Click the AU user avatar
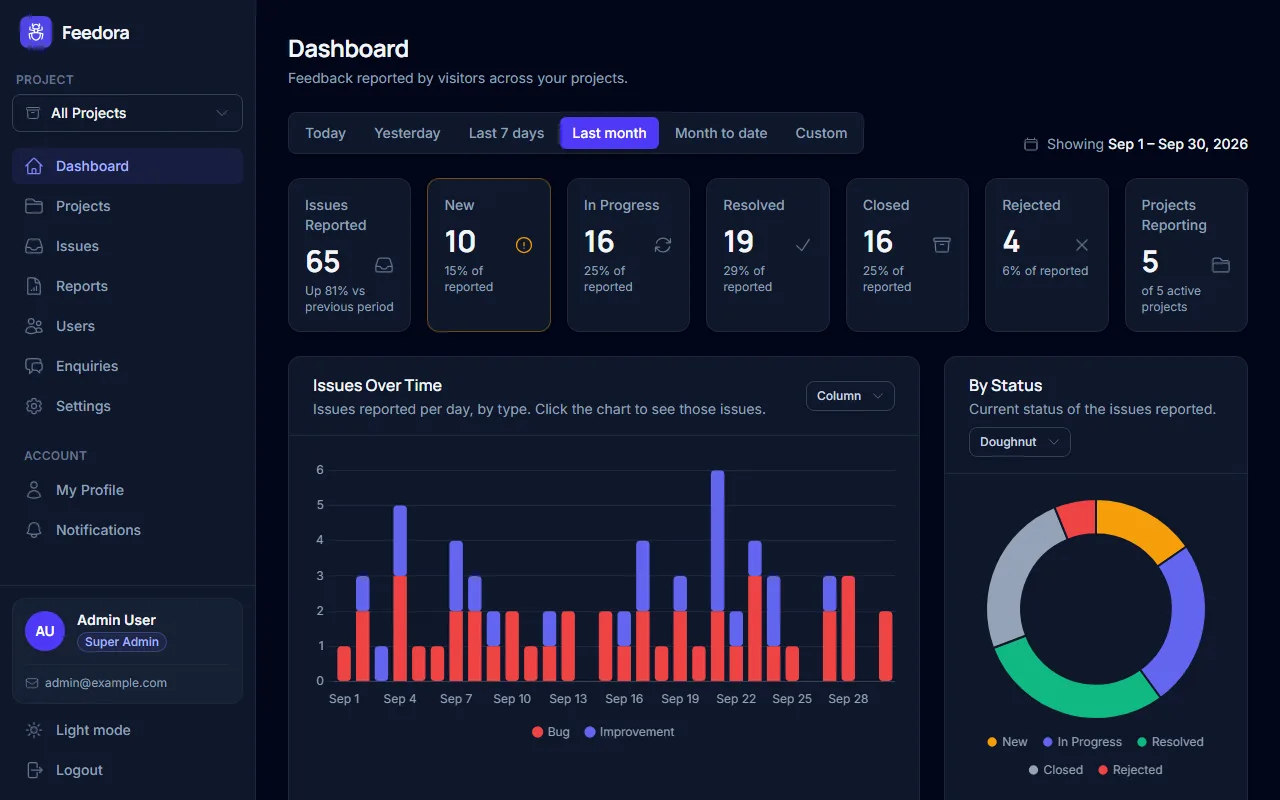This screenshot has height=800, width=1280. click(x=45, y=631)
